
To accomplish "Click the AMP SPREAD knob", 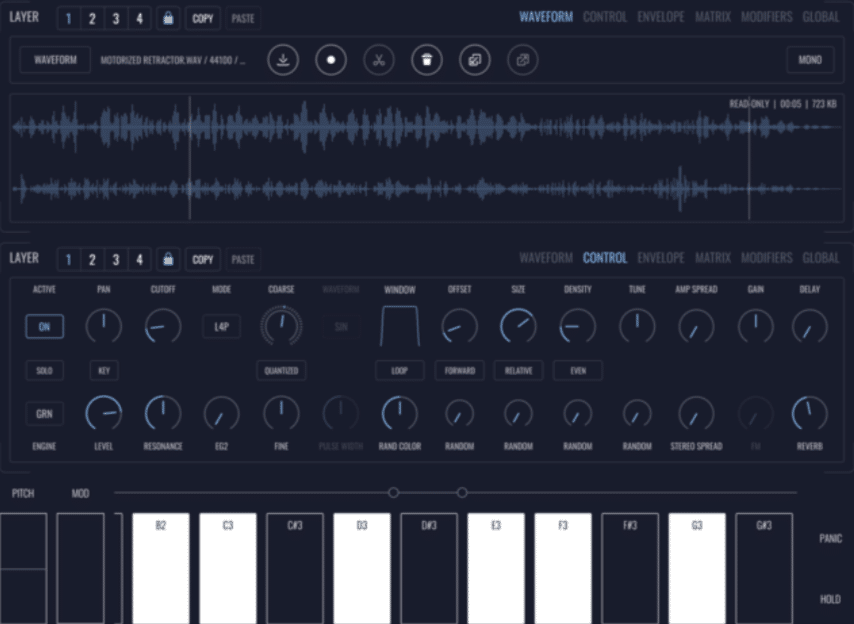I will [x=696, y=326].
